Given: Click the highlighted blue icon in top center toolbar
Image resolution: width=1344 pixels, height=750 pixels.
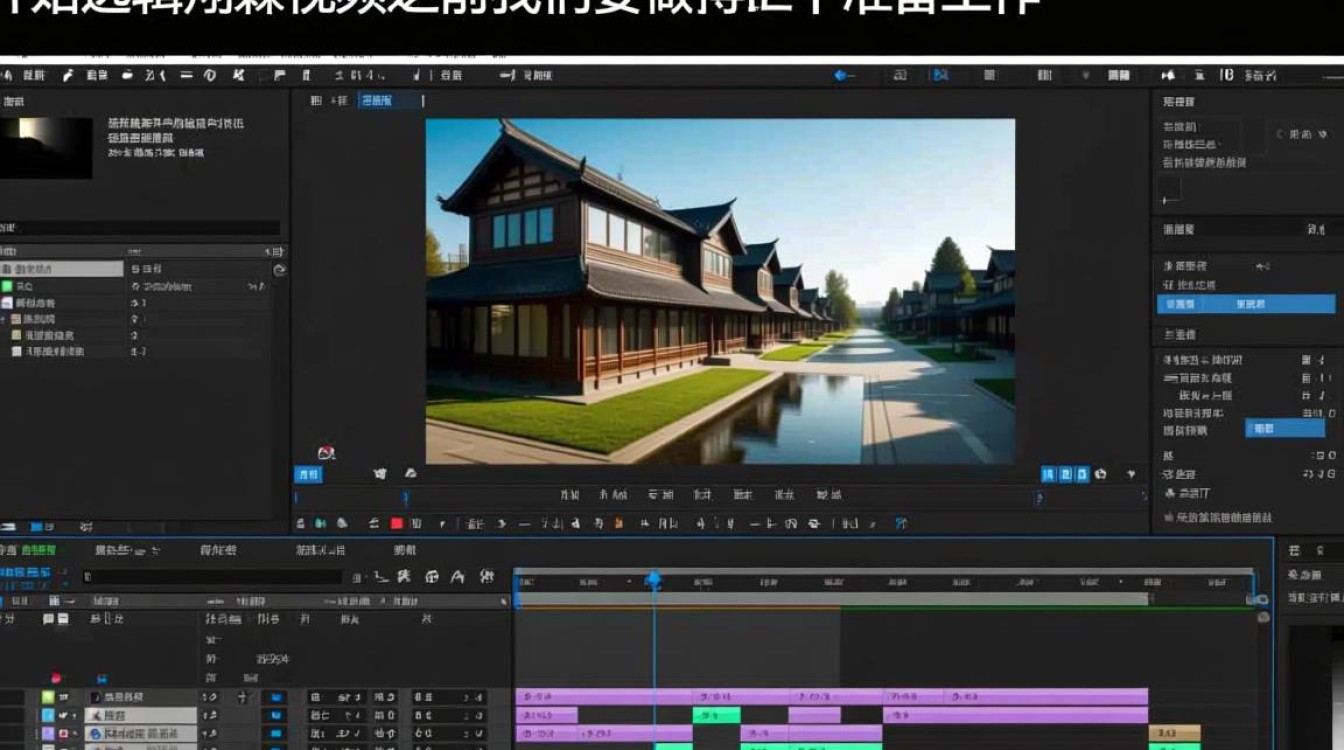Looking at the screenshot, I should 940,75.
